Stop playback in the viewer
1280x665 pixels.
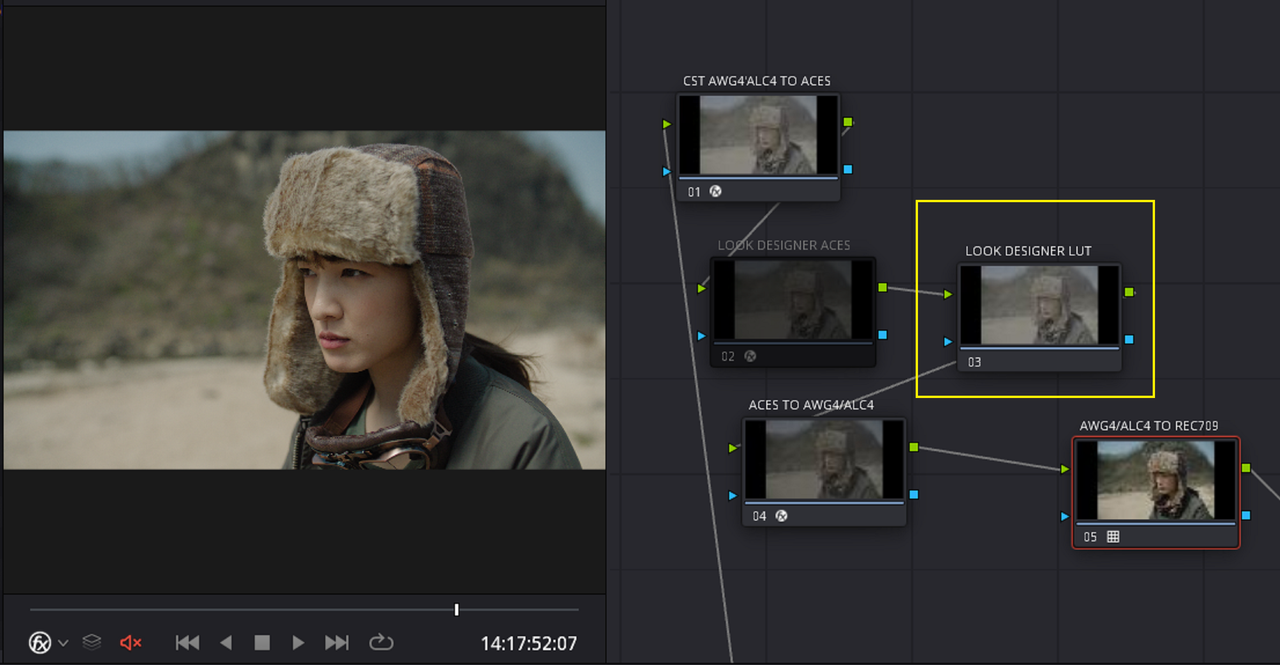(262, 642)
